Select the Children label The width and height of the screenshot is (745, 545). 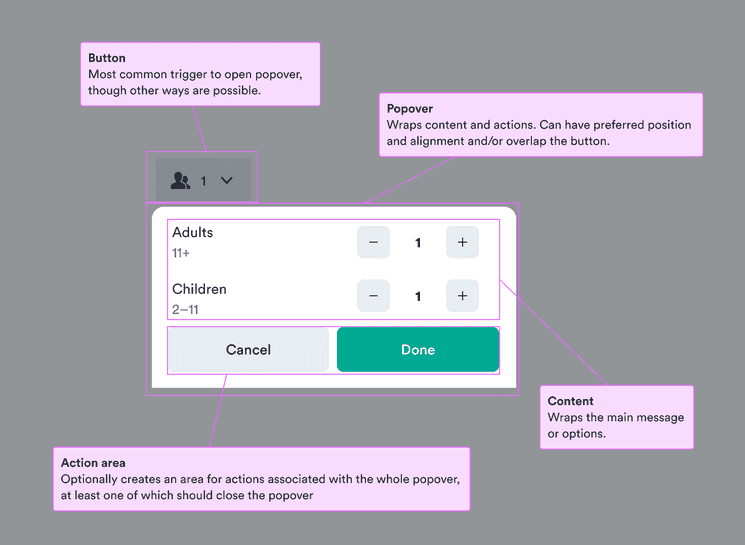click(199, 289)
